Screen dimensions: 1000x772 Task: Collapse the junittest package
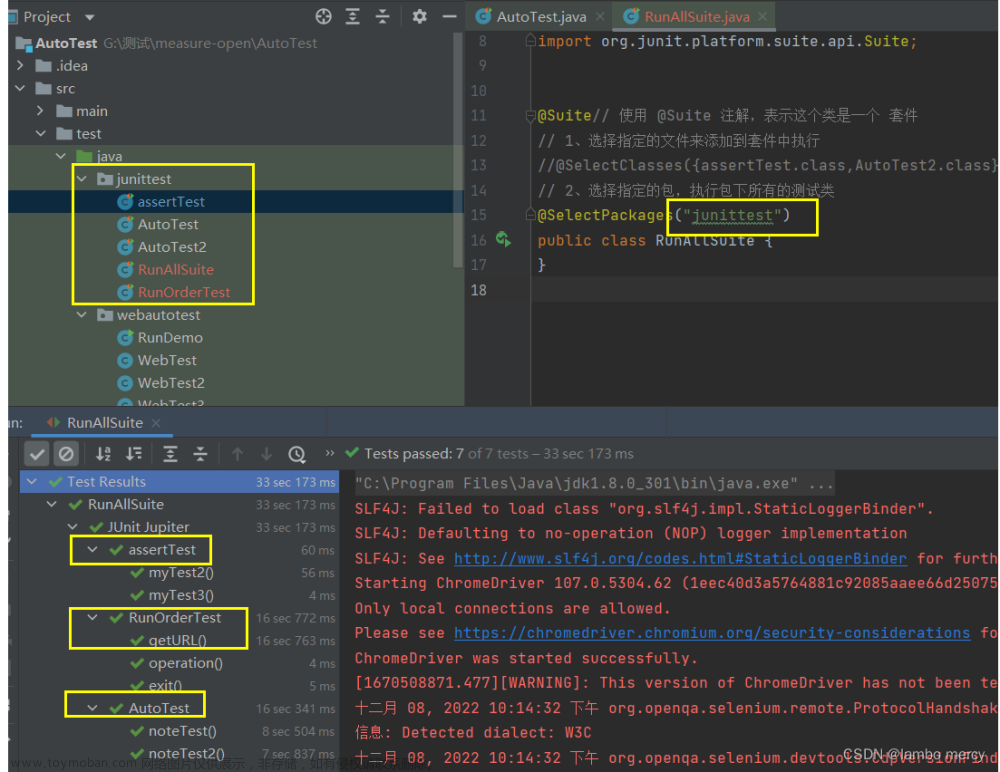tap(82, 179)
